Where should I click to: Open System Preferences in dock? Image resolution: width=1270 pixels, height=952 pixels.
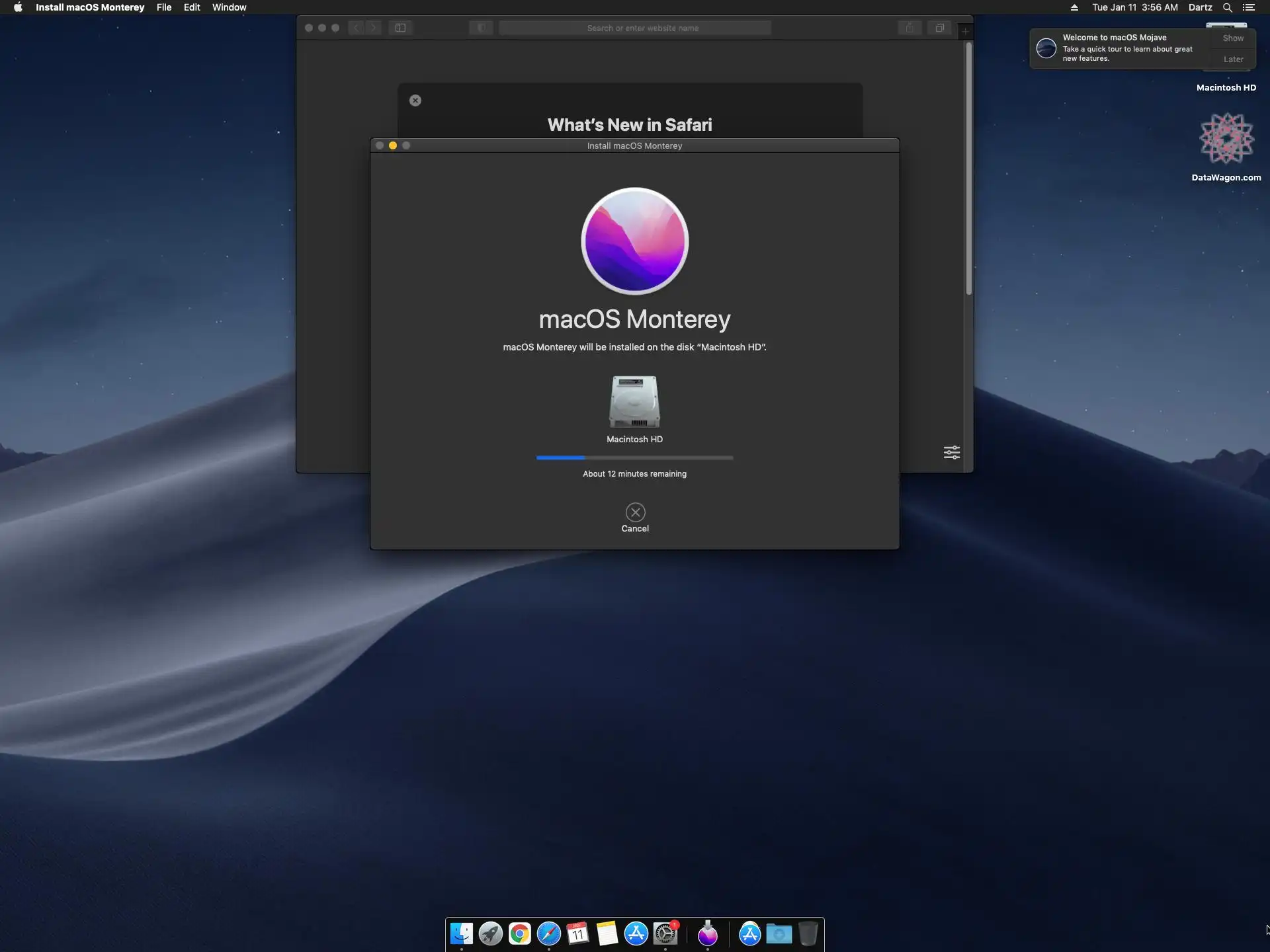(x=665, y=933)
